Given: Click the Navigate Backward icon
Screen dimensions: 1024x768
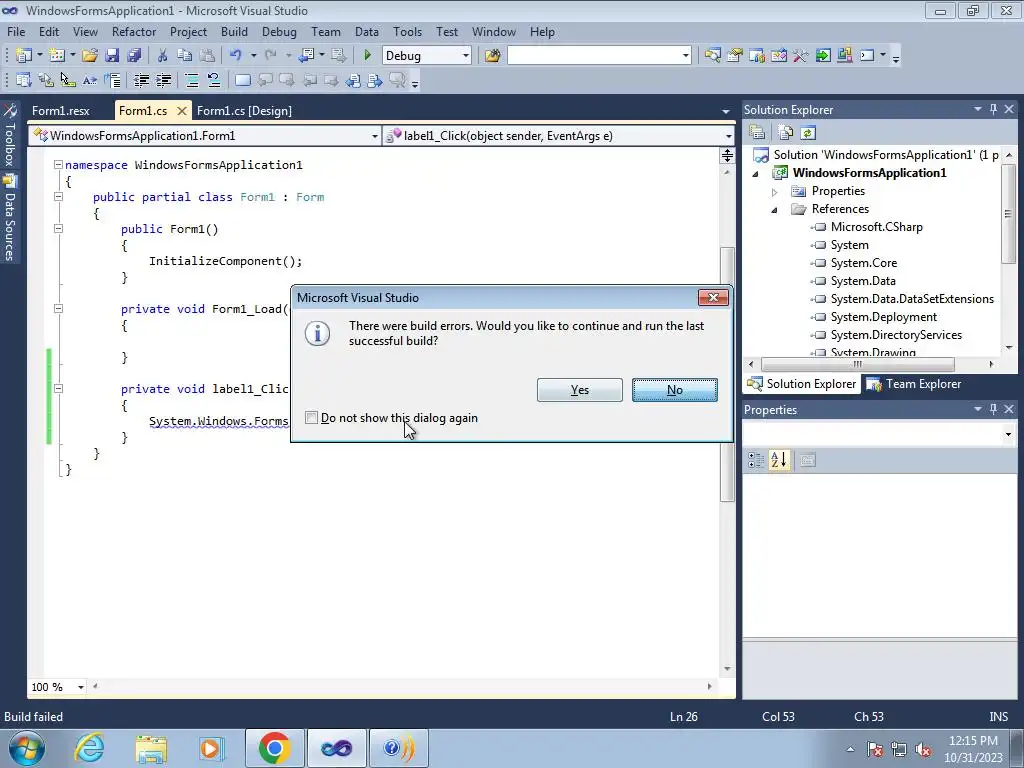Looking at the screenshot, I should [306, 56].
